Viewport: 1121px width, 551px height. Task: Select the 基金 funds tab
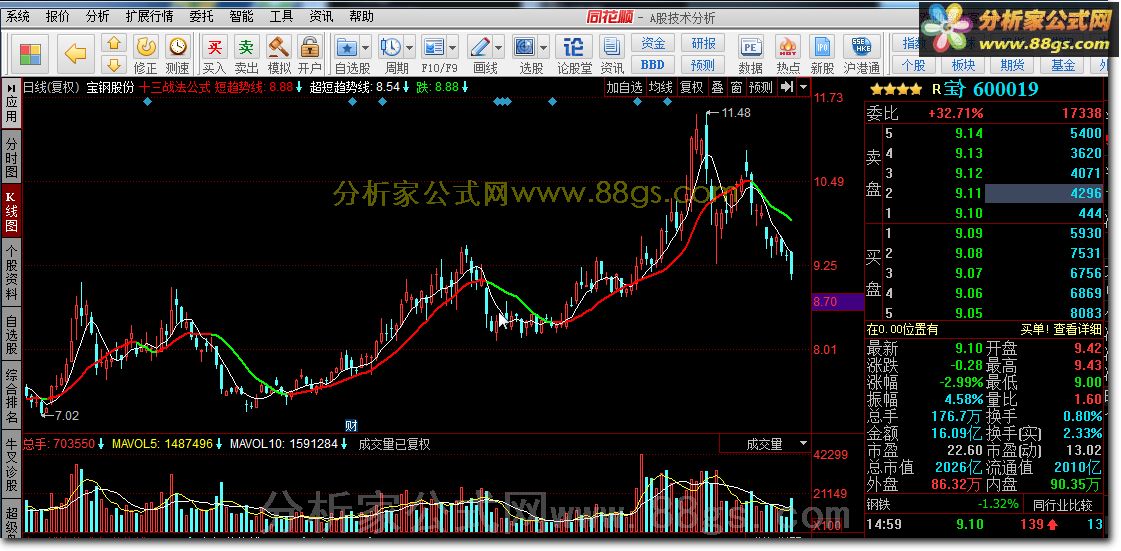point(1062,65)
